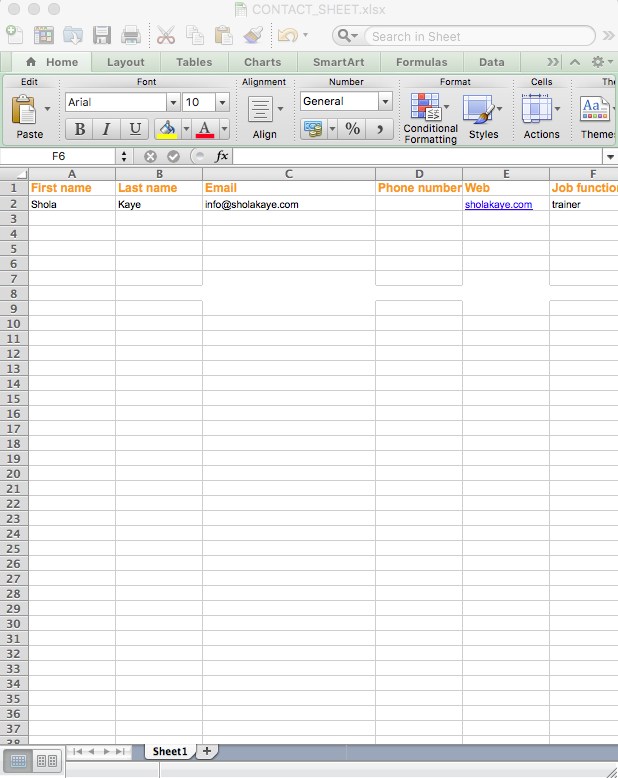Apply percent style format

coord(353,130)
